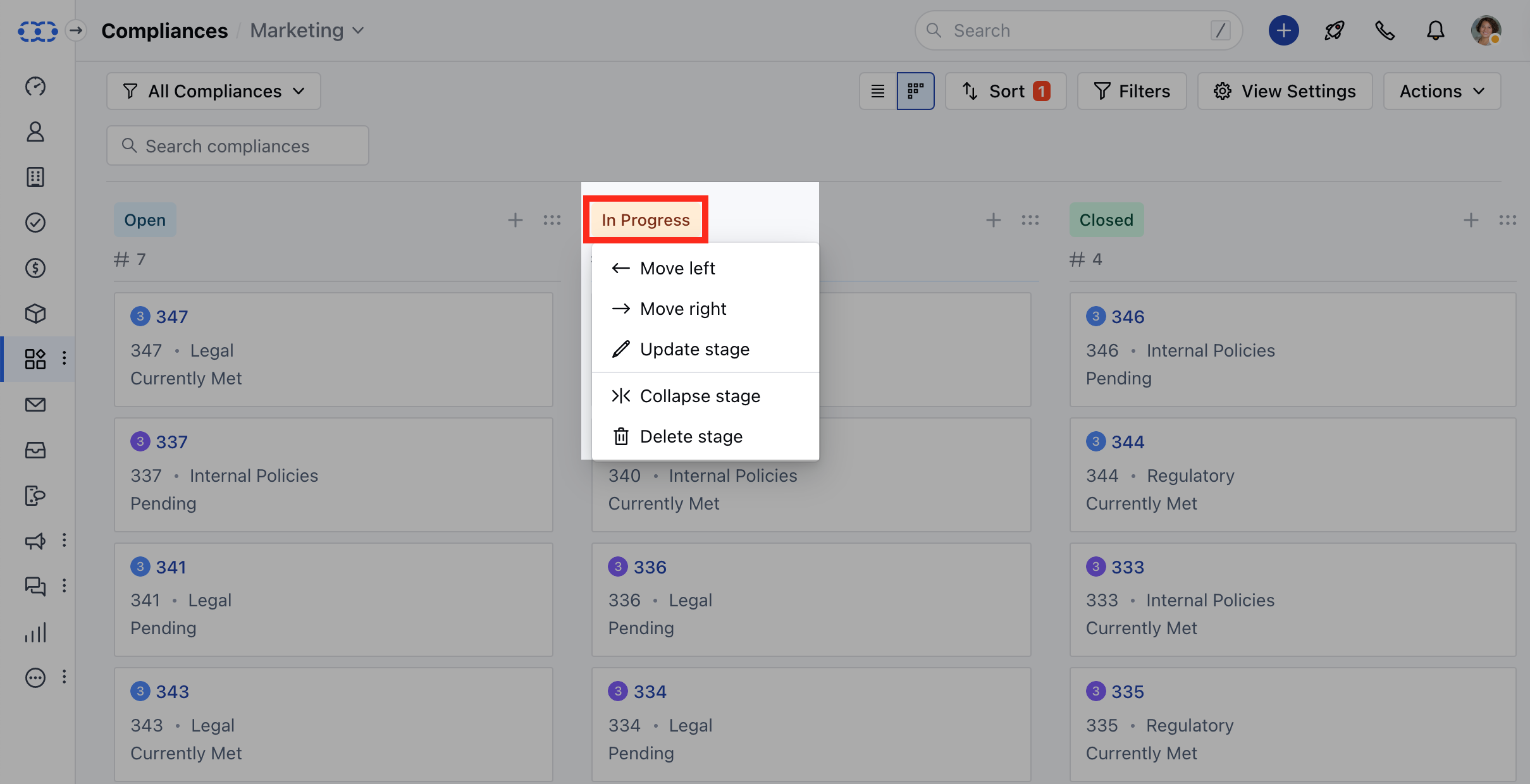
Task: Add a record to Closed stage
Action: (1471, 220)
